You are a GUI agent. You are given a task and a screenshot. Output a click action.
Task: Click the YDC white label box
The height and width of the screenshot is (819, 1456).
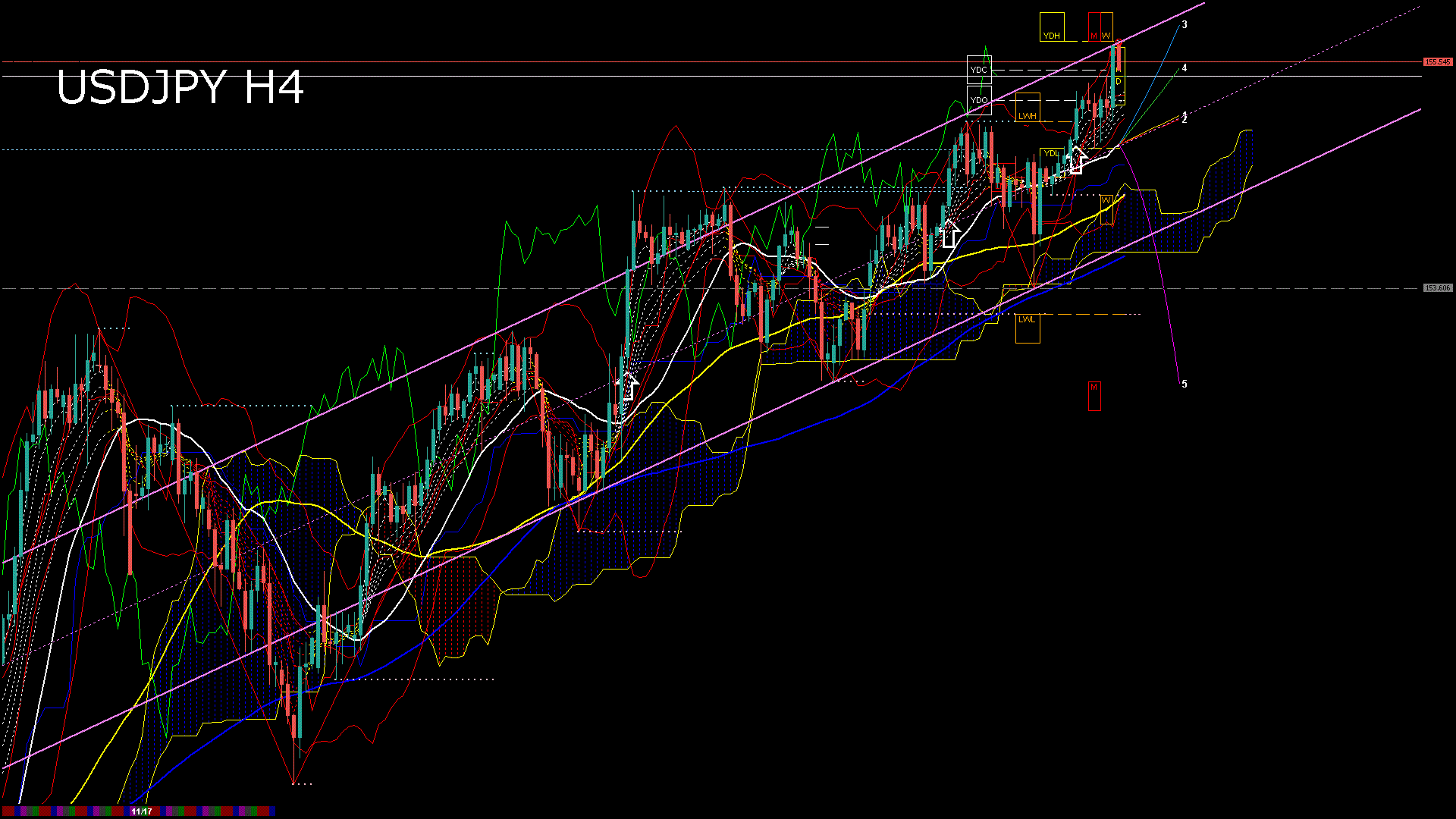[979, 70]
